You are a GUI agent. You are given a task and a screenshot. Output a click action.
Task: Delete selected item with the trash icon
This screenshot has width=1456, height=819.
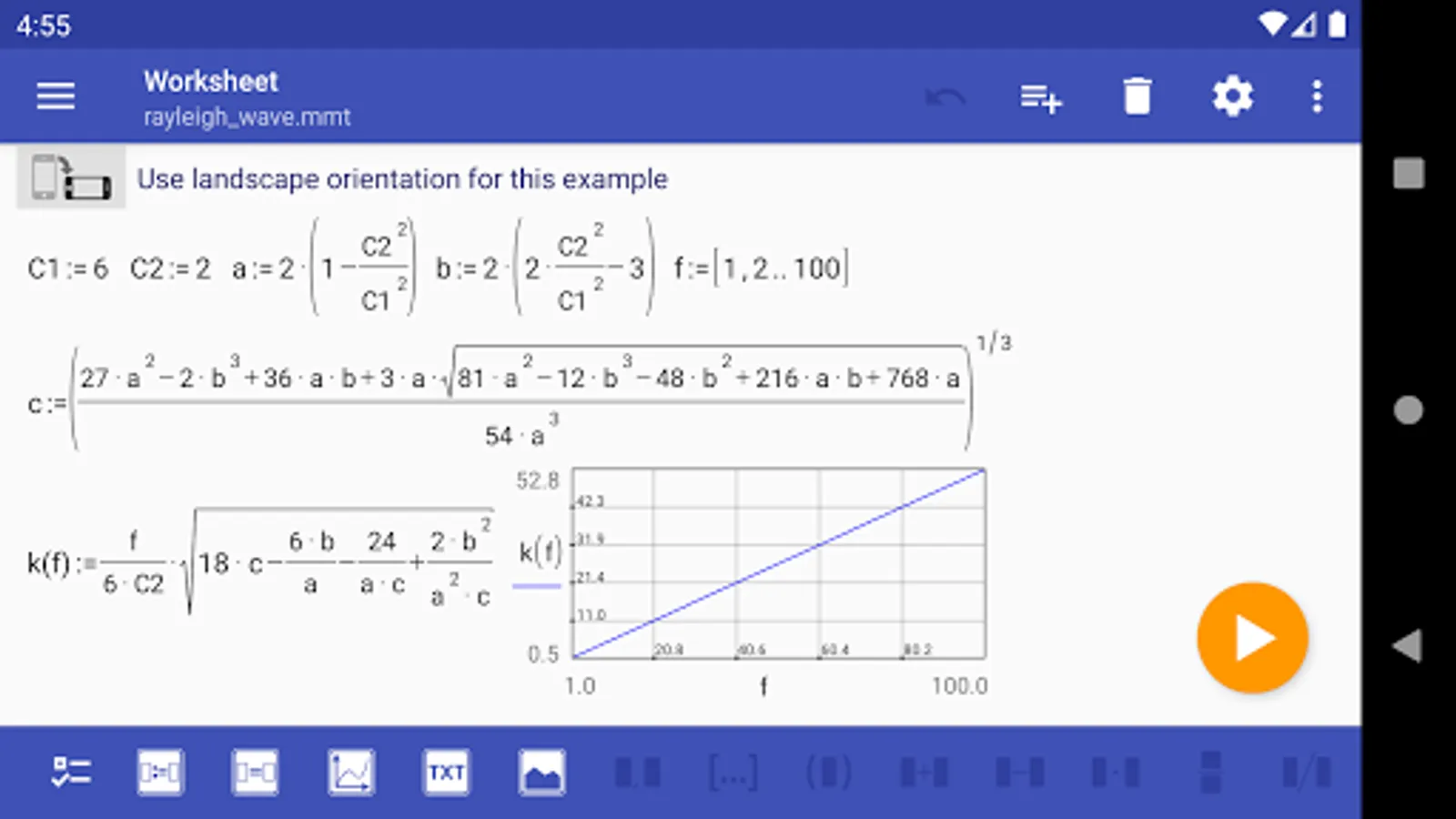tap(1137, 96)
